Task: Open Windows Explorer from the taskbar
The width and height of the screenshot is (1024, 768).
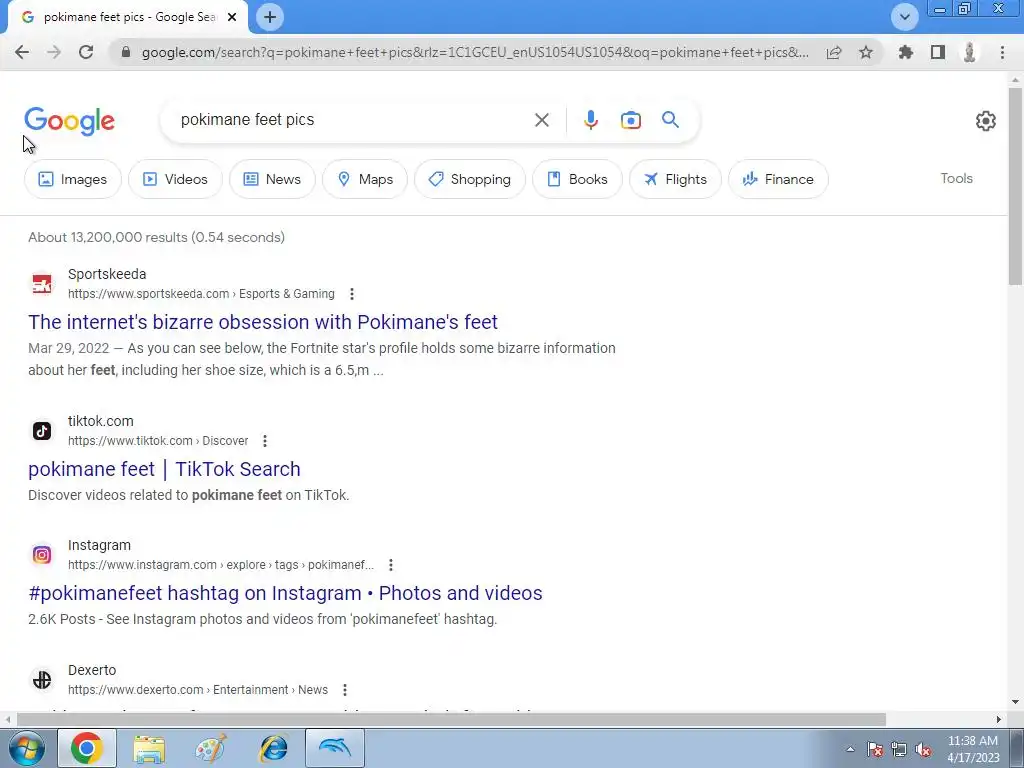Action: pos(149,748)
